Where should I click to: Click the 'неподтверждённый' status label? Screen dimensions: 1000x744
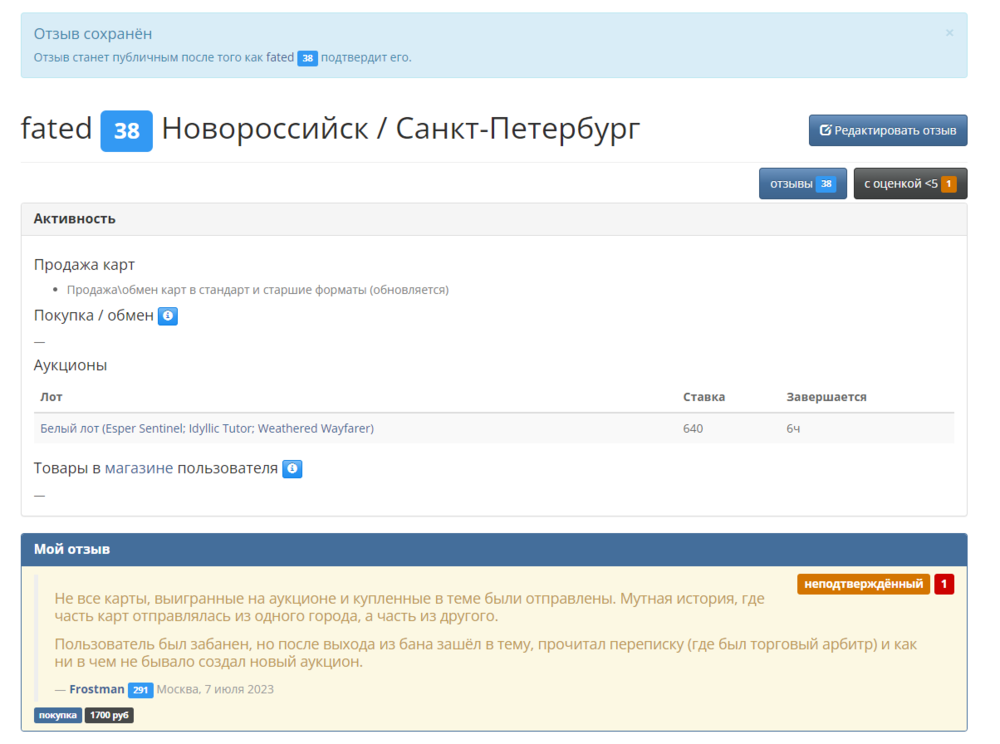[863, 584]
